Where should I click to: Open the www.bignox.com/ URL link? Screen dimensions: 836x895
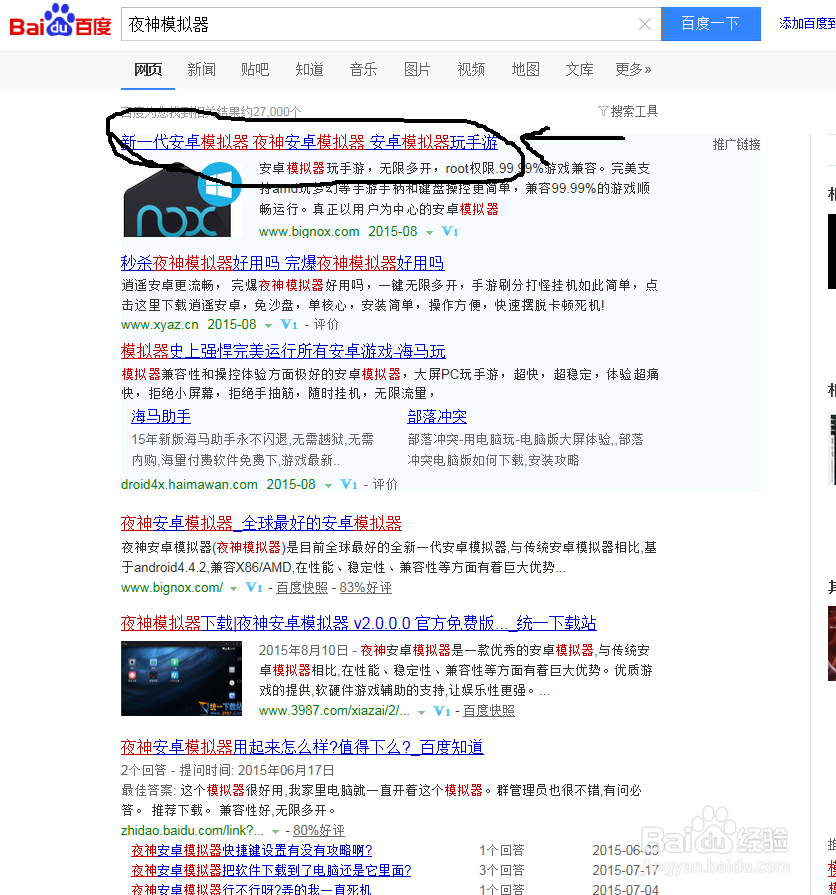(172, 587)
